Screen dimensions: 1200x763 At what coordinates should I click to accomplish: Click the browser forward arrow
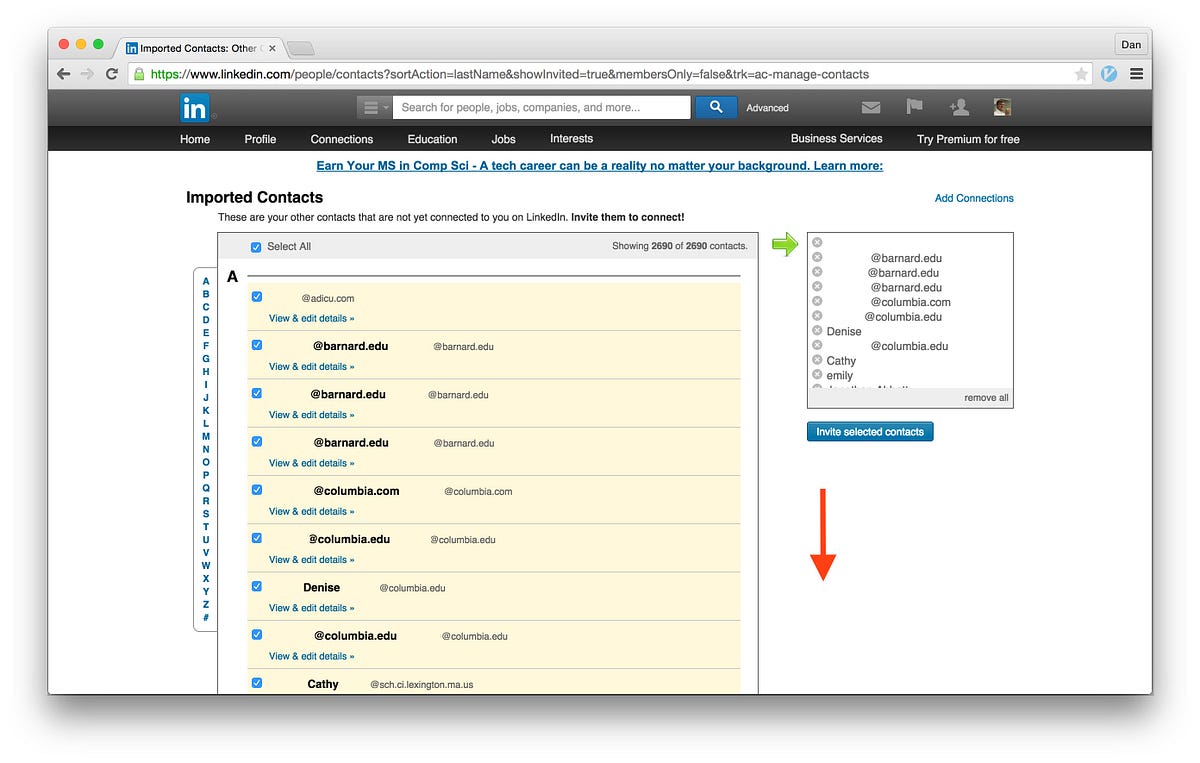(x=88, y=74)
